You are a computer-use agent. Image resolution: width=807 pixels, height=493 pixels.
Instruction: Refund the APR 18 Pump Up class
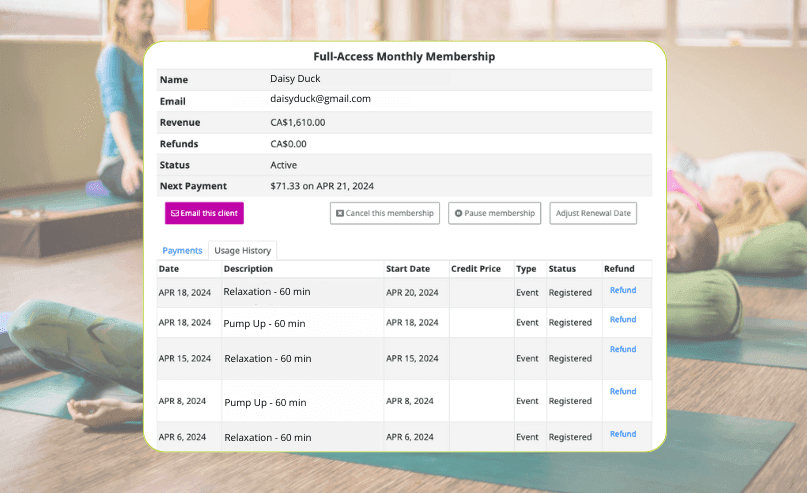[x=623, y=320]
